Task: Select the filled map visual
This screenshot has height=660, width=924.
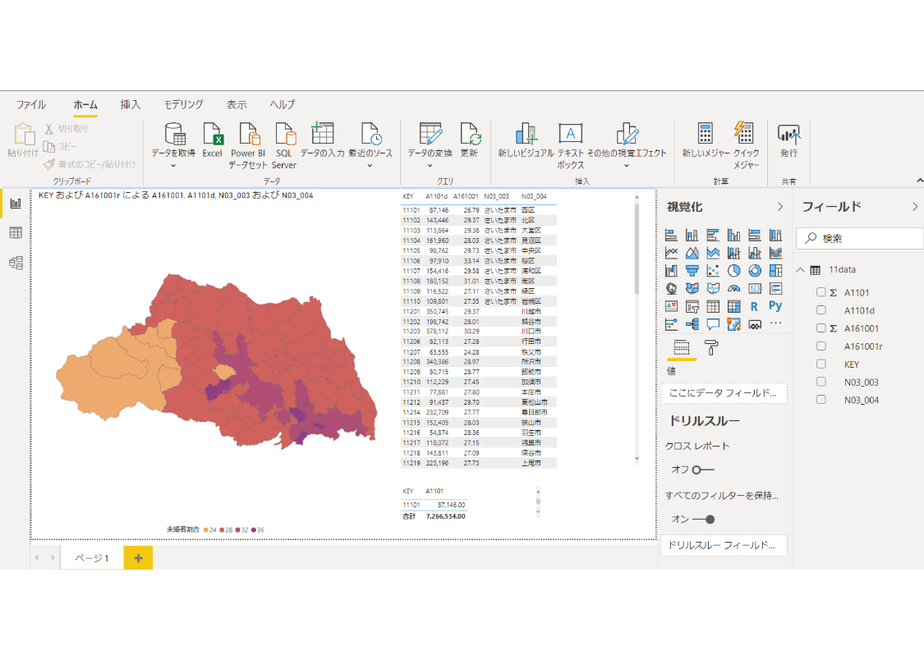Action: (x=692, y=289)
